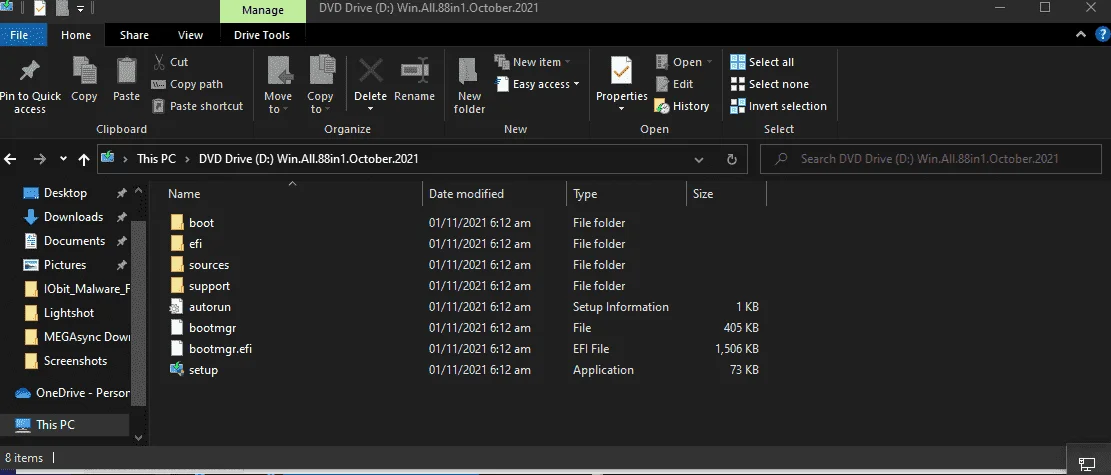Collapse the ribbon with the chevron
The height and width of the screenshot is (475, 1111).
(1081, 34)
